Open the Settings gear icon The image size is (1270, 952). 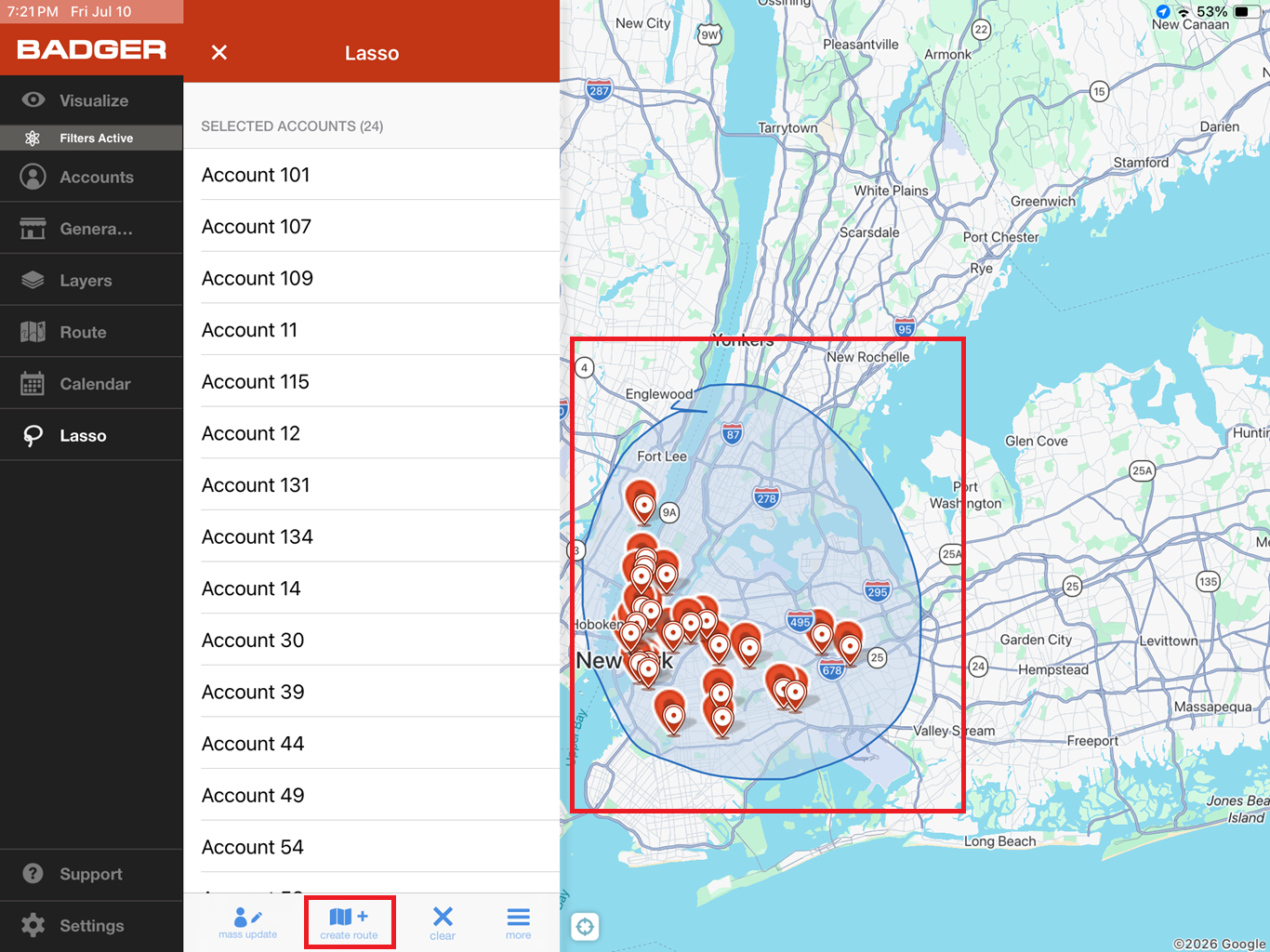(x=33, y=925)
